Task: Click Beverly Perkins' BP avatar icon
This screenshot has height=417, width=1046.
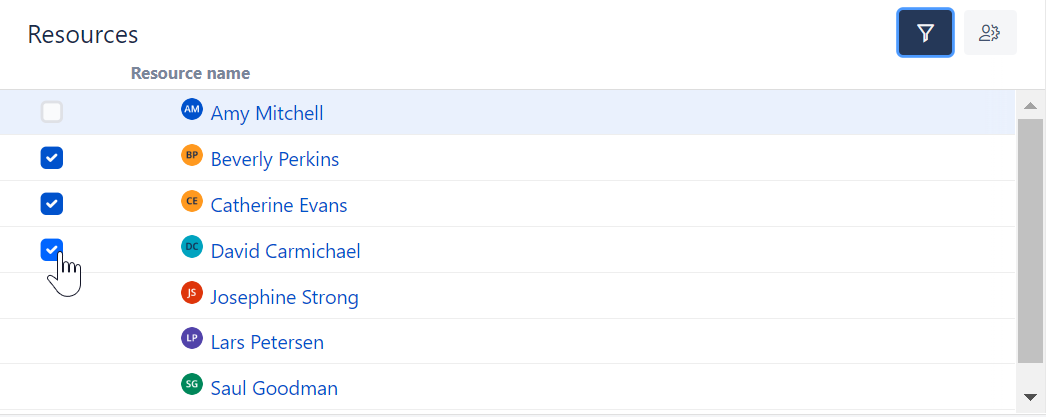Action: coord(192,155)
